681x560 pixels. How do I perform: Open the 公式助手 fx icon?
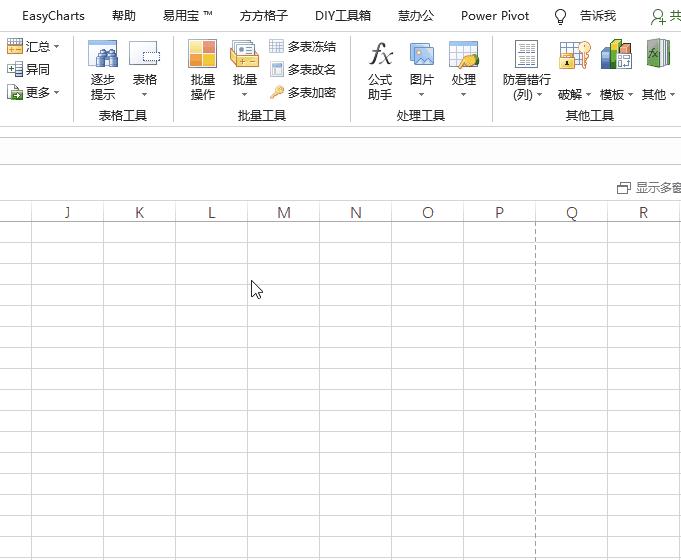point(380,53)
